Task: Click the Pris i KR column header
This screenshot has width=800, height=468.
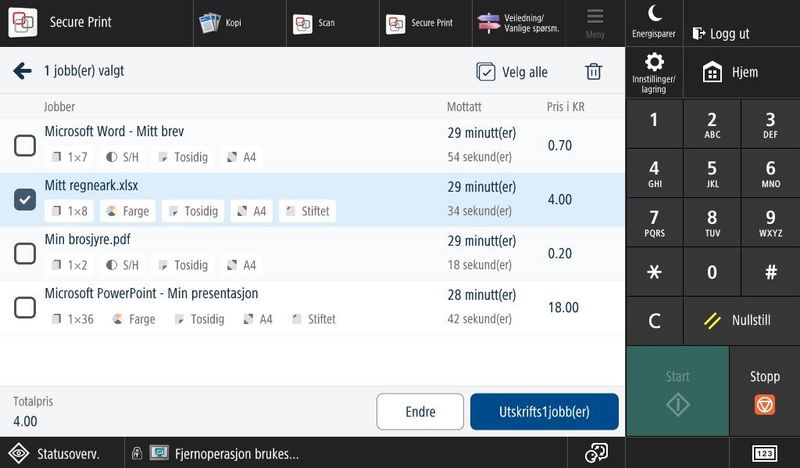Action: [x=566, y=107]
